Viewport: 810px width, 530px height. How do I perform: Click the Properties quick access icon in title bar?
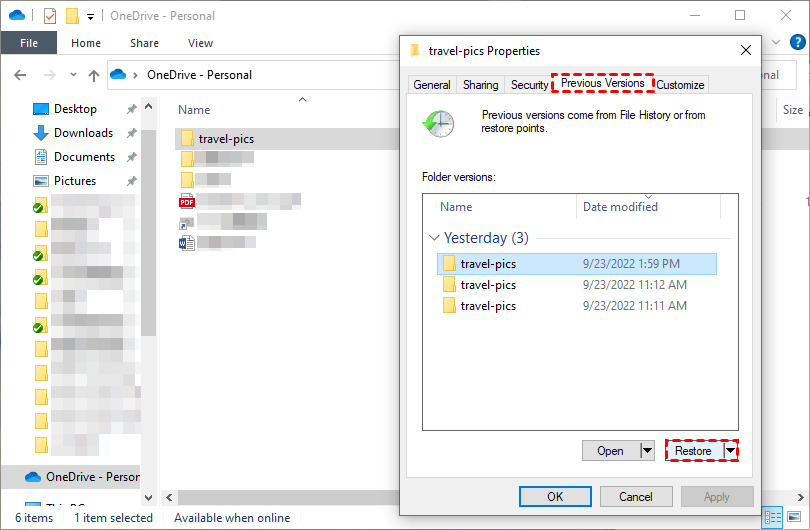[50, 16]
